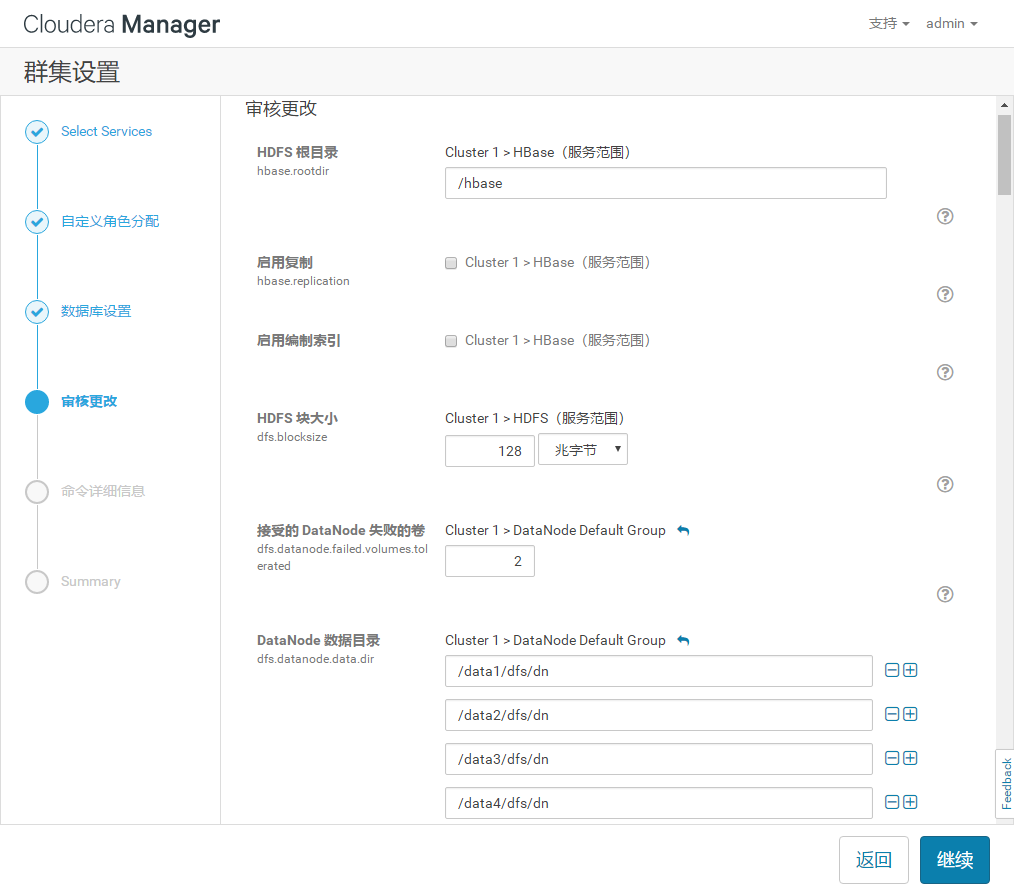
Task: Open the 兆字节 unit dropdown
Action: pyautogui.click(x=583, y=449)
